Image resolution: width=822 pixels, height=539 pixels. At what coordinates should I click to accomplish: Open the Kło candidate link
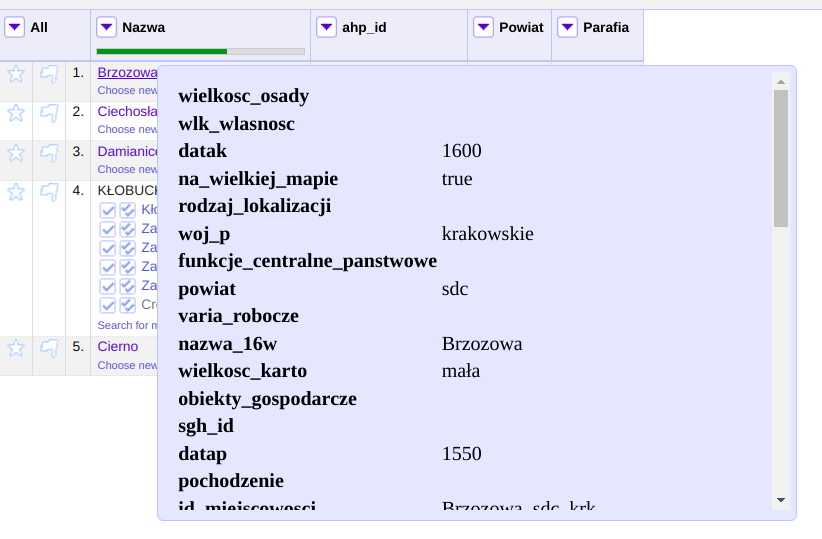(149, 210)
